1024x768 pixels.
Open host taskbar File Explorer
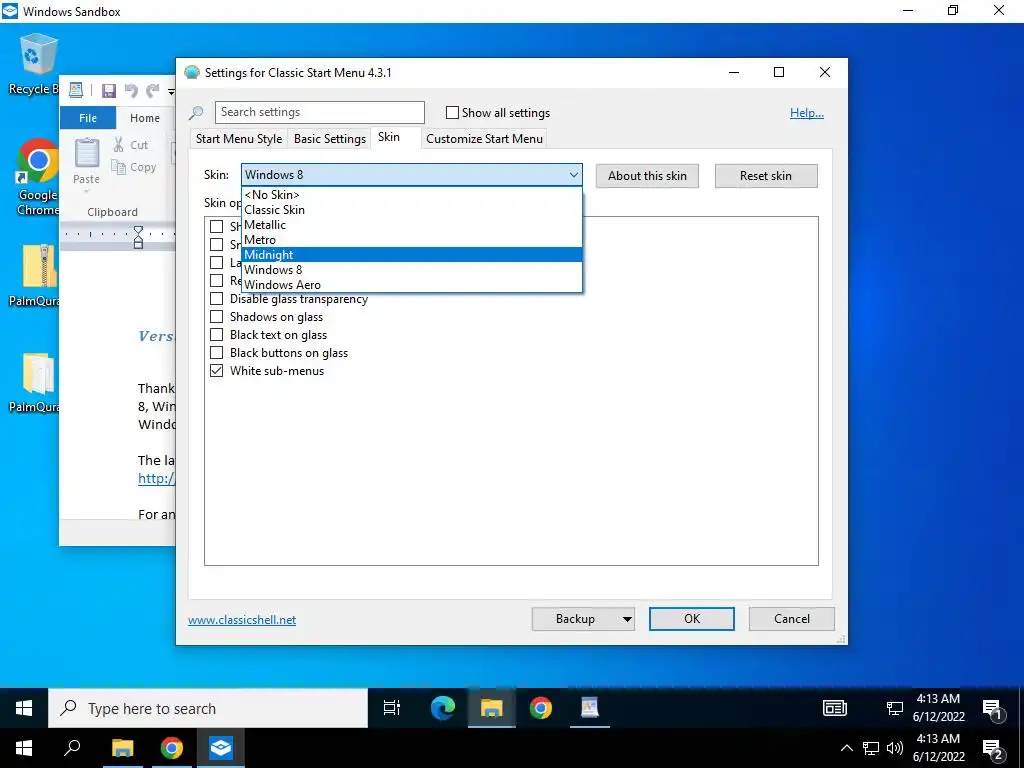pyautogui.click(x=122, y=748)
